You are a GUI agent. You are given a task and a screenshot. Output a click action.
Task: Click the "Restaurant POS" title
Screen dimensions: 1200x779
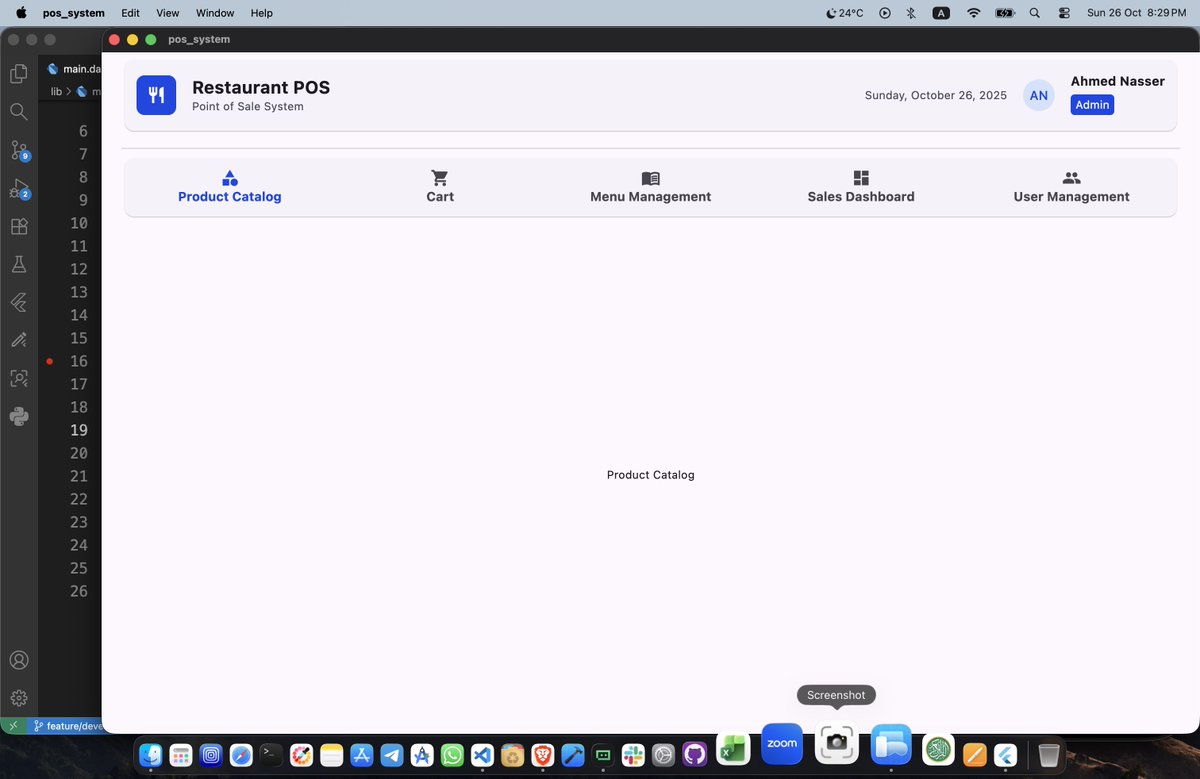tap(261, 87)
